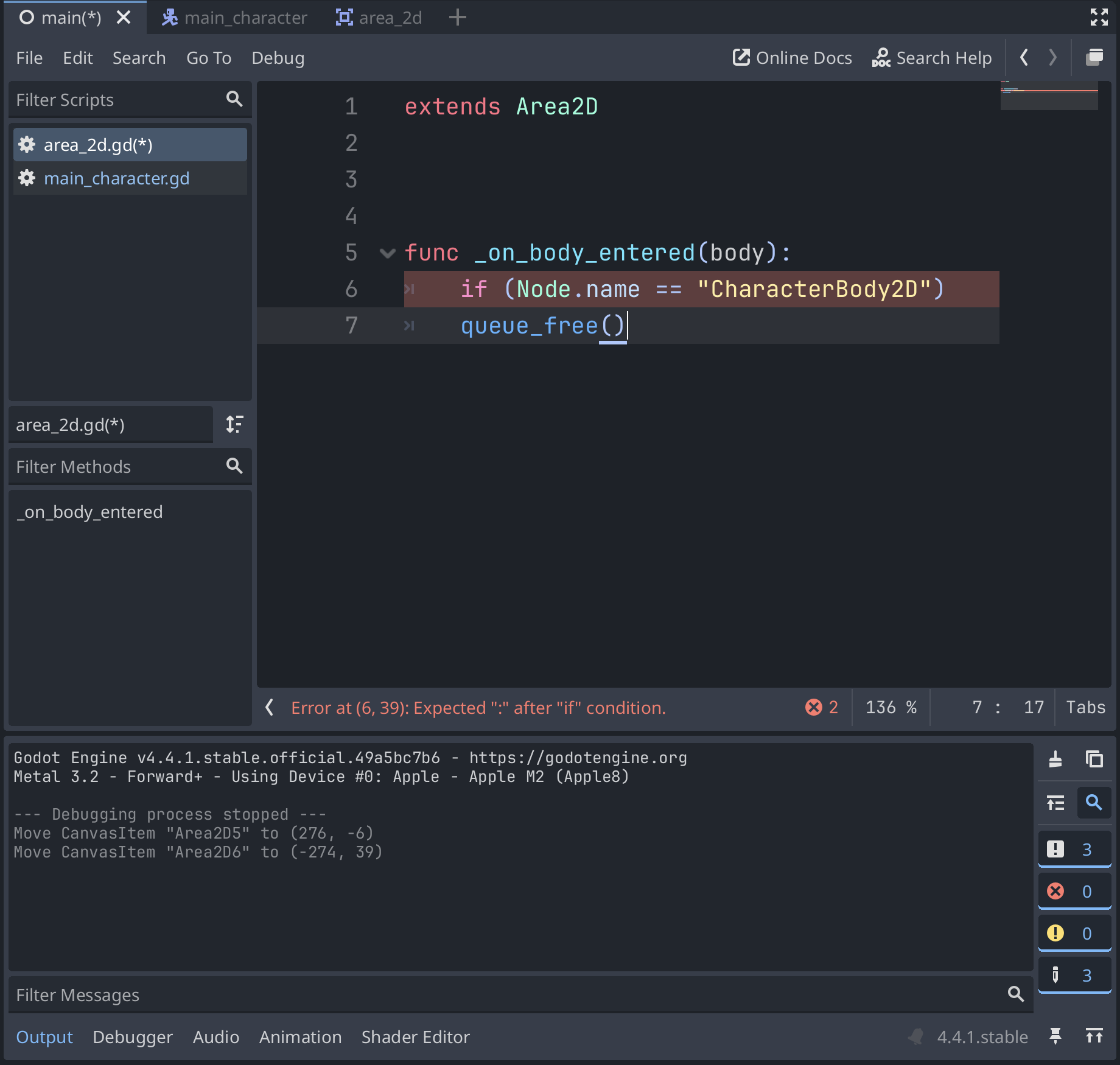Expand the bottom panel
The width and height of the screenshot is (1120, 1065).
pyautogui.click(x=1094, y=1036)
